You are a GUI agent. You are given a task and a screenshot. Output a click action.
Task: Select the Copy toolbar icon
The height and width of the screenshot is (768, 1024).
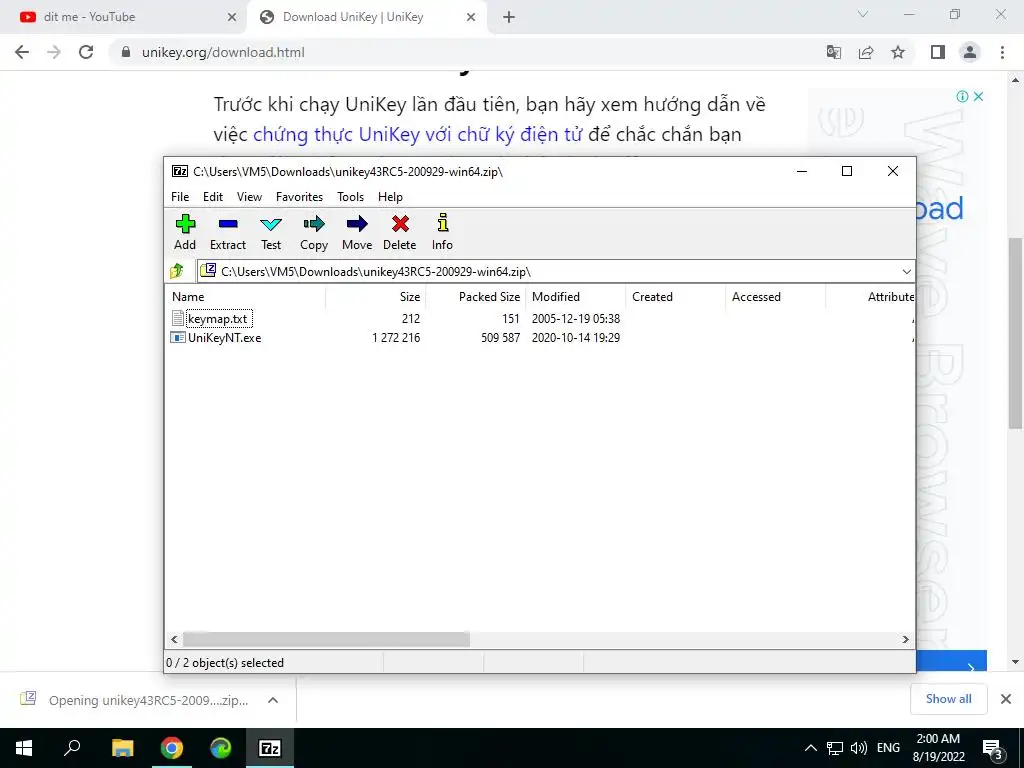click(x=313, y=224)
